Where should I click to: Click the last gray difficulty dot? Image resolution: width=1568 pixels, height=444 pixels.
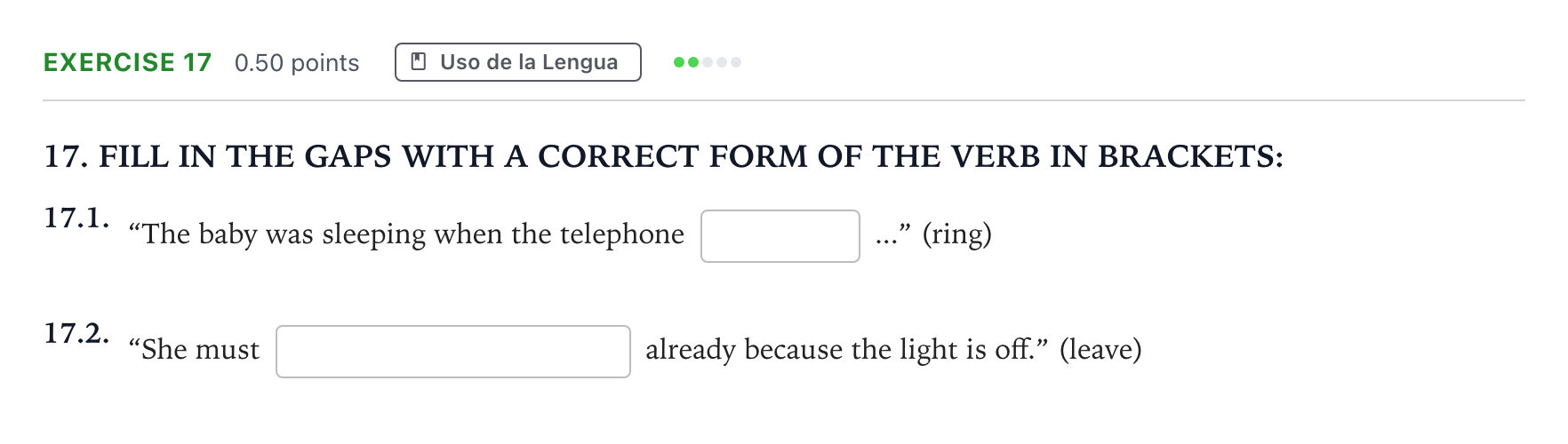click(x=736, y=62)
